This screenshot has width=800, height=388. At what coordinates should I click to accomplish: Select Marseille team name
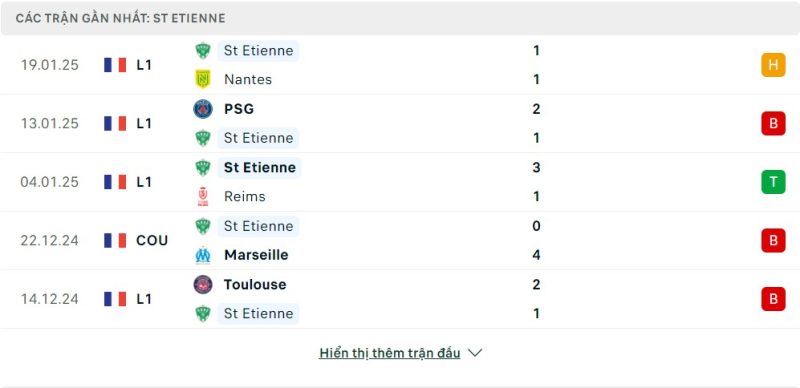(256, 255)
